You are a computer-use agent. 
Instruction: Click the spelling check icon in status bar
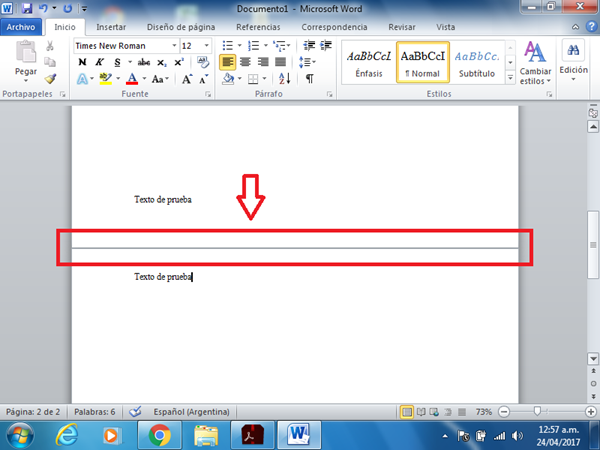135,412
